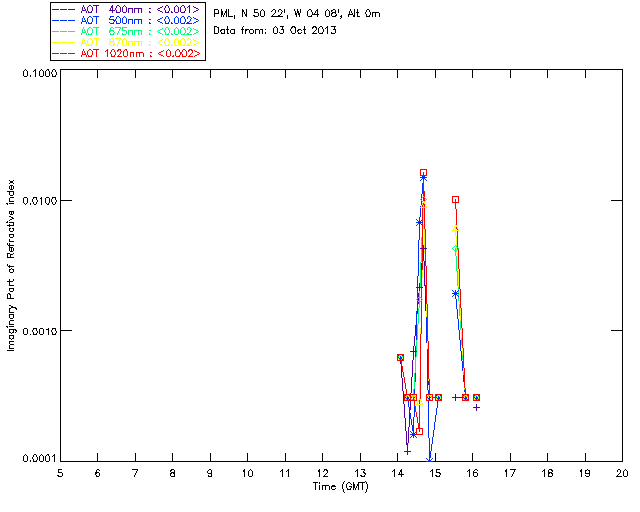Viewport: 640px width, 512px height.
Task: Click the 0.1000 y-axis tick label
Action: (x=40, y=73)
